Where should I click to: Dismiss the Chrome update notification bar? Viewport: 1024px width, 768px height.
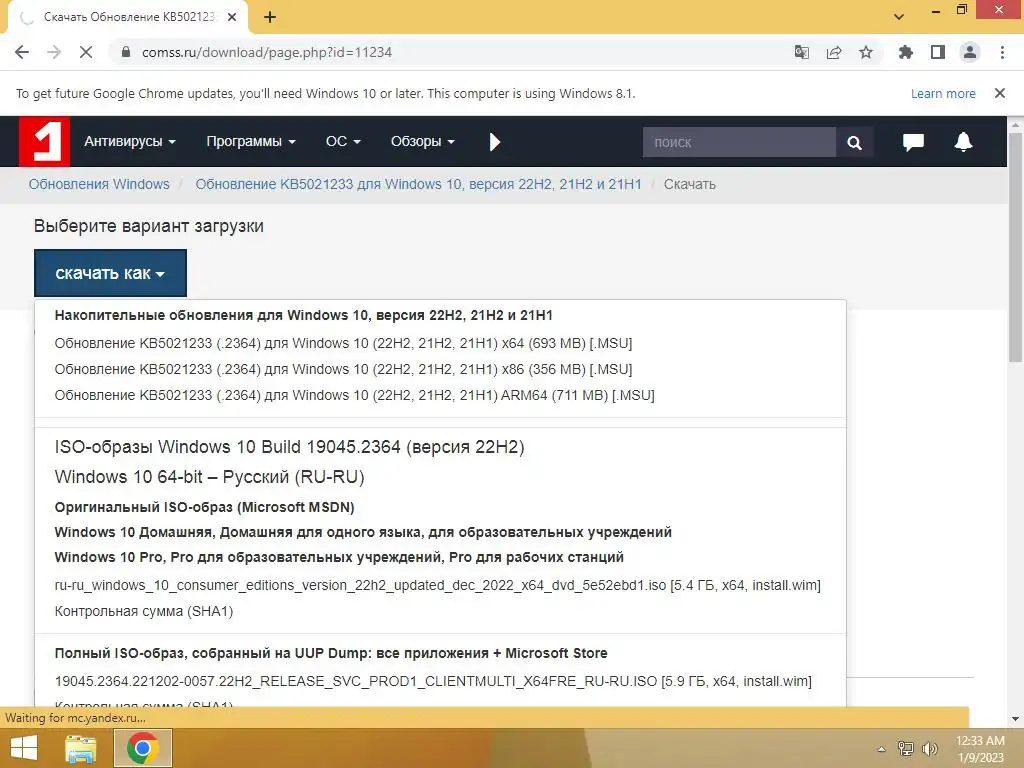(x=1000, y=93)
